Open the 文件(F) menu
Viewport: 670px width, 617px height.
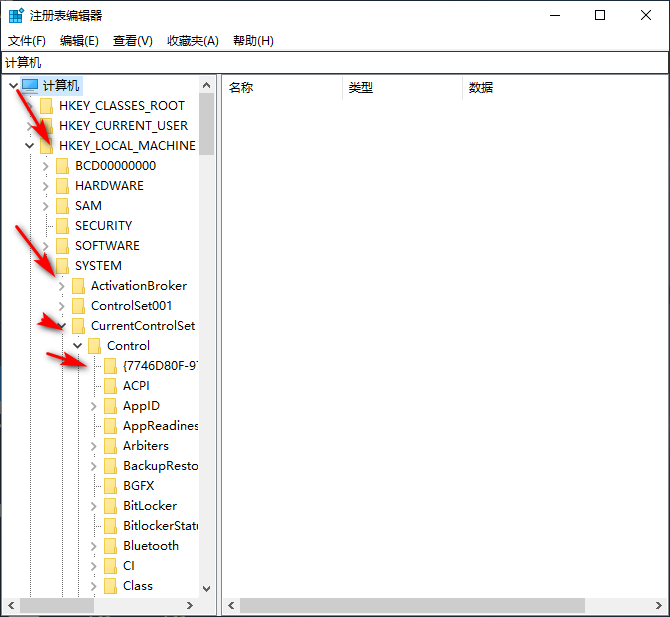click(x=27, y=41)
